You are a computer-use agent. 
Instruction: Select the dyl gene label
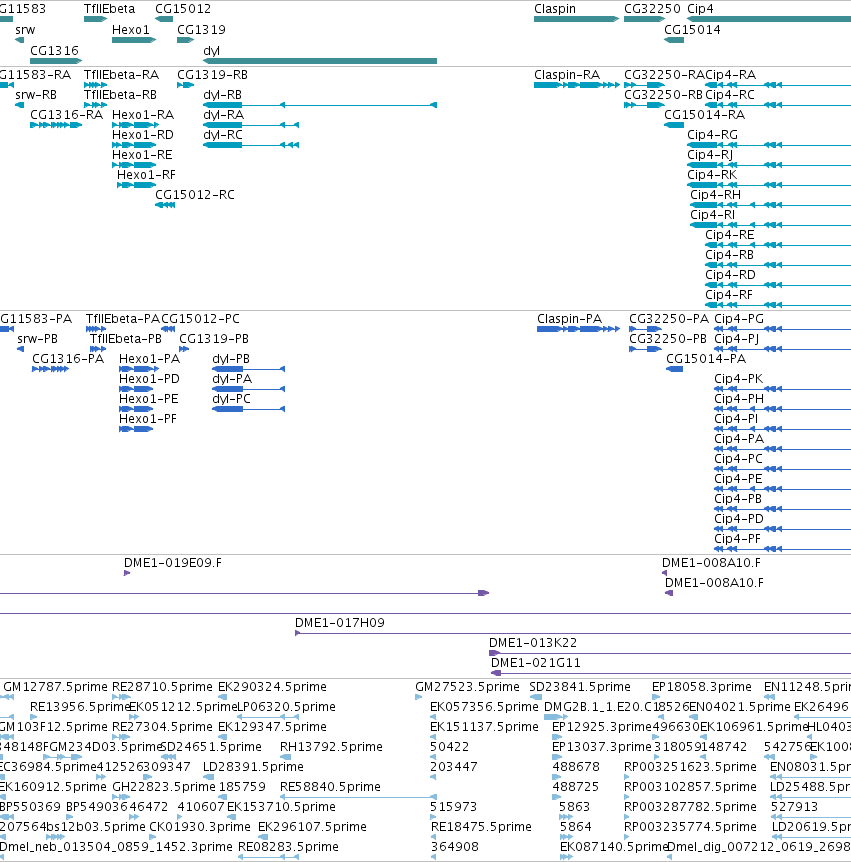212,51
